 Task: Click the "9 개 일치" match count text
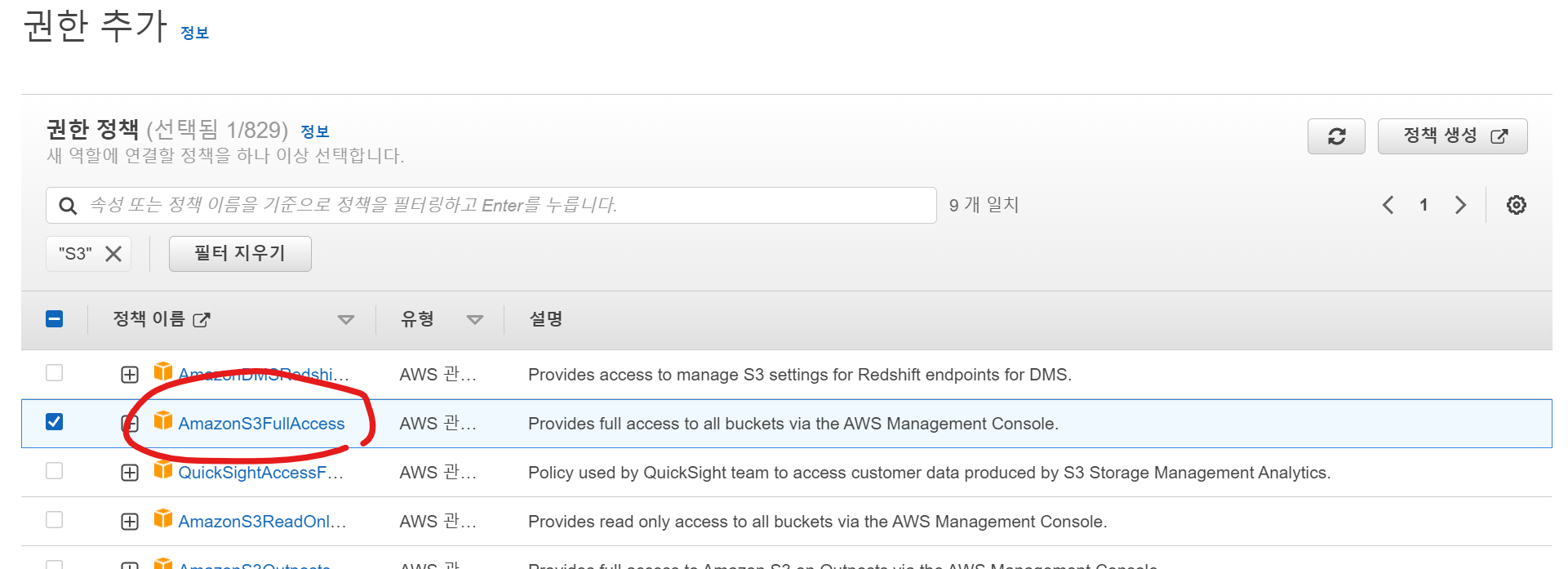984,205
